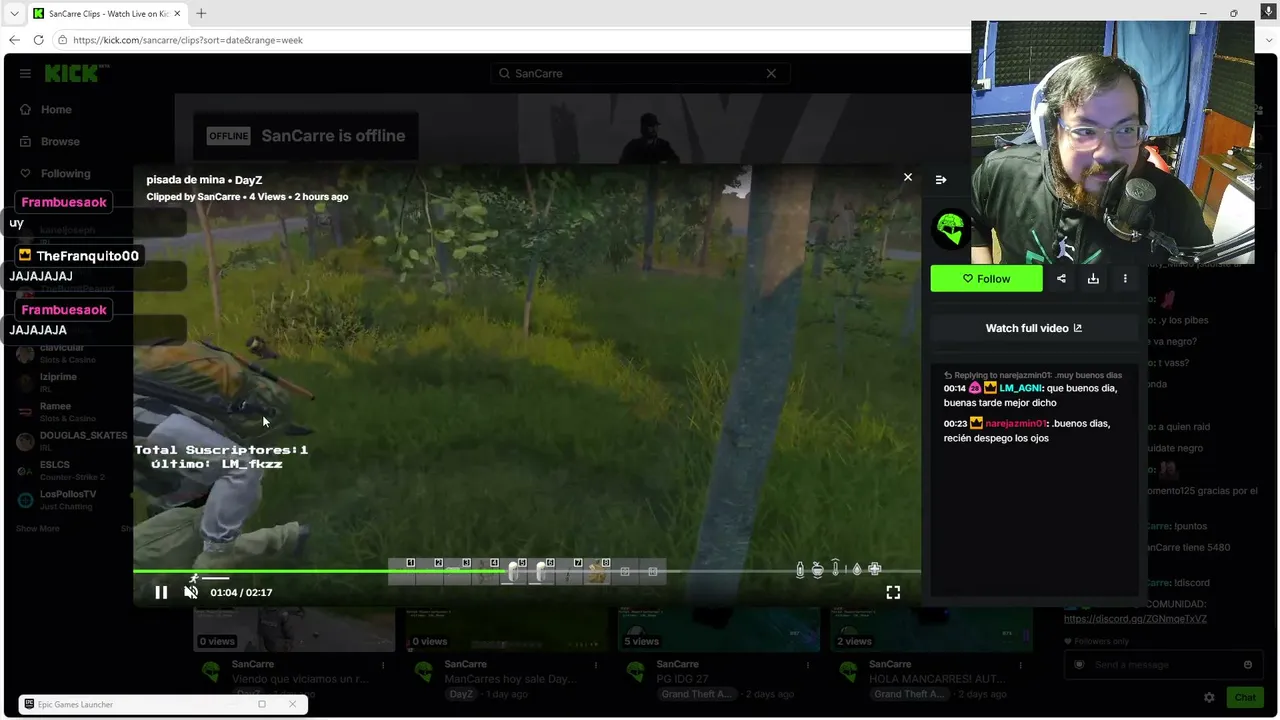Focus the browser address bar
Image resolution: width=1280 pixels, height=720 pixels.
pos(510,40)
